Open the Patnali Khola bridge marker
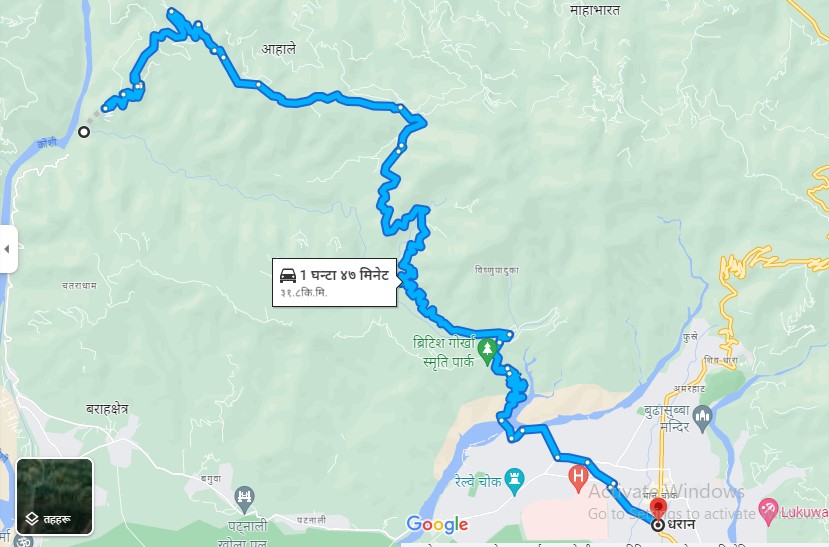 244,499
